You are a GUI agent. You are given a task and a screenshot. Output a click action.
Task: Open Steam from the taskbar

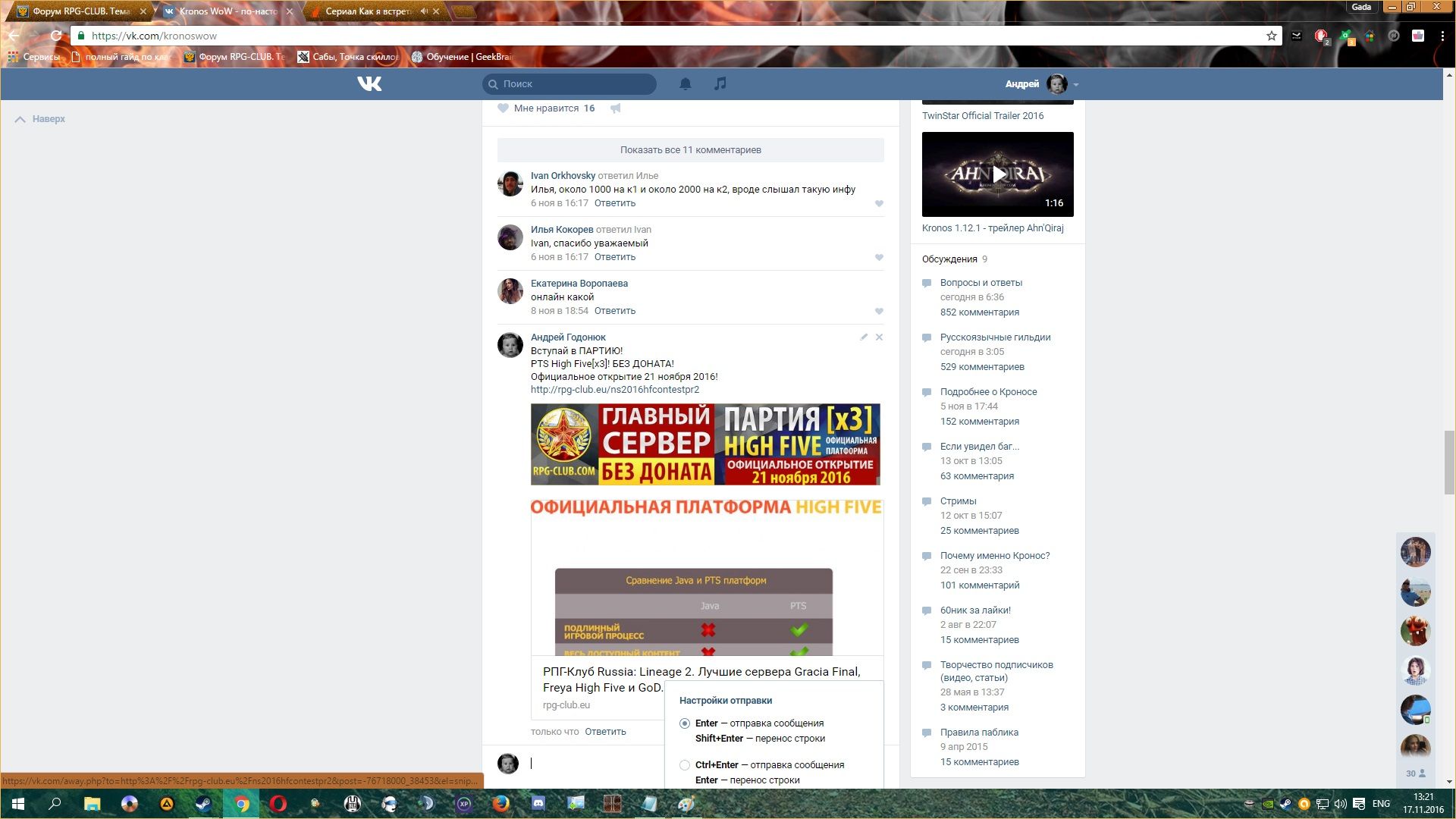pos(203,804)
